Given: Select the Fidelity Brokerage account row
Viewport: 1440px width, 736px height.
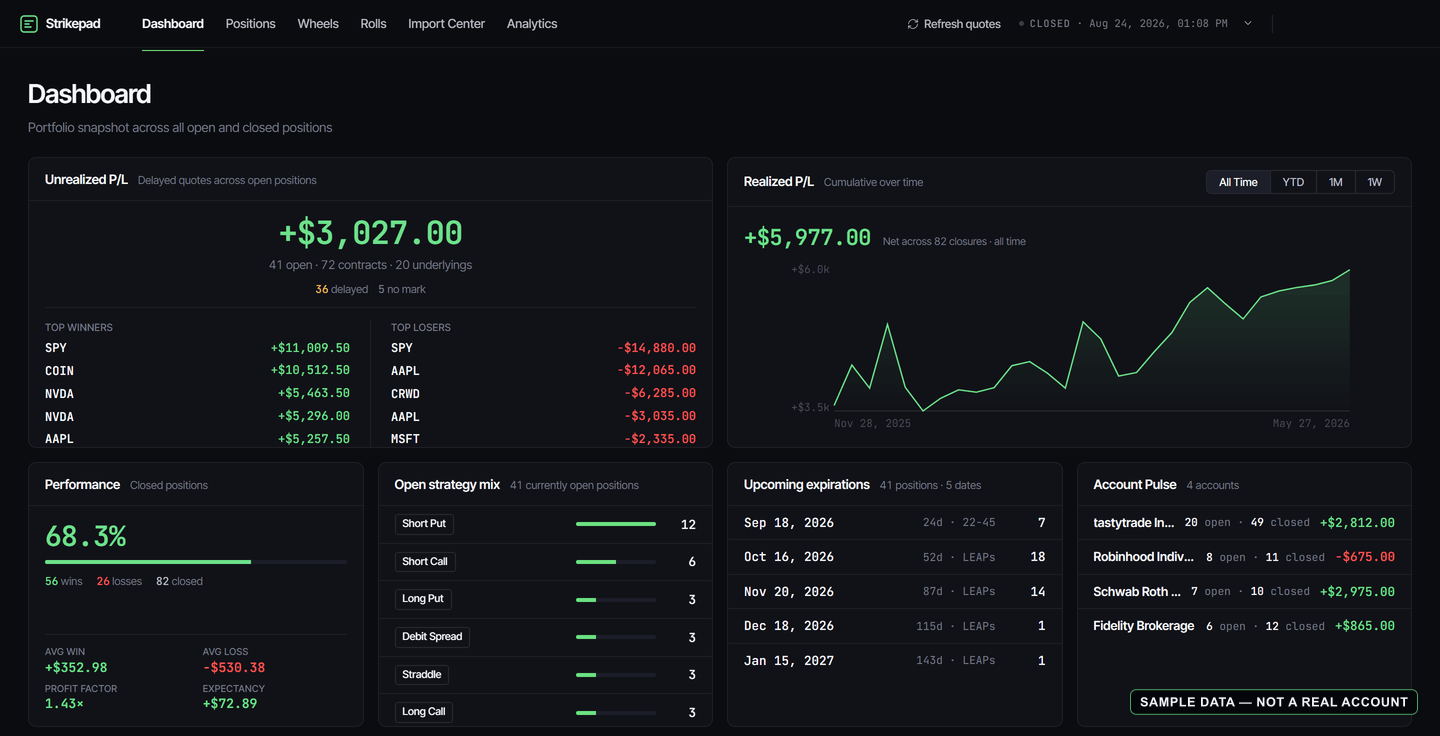Looking at the screenshot, I should pyautogui.click(x=1244, y=626).
